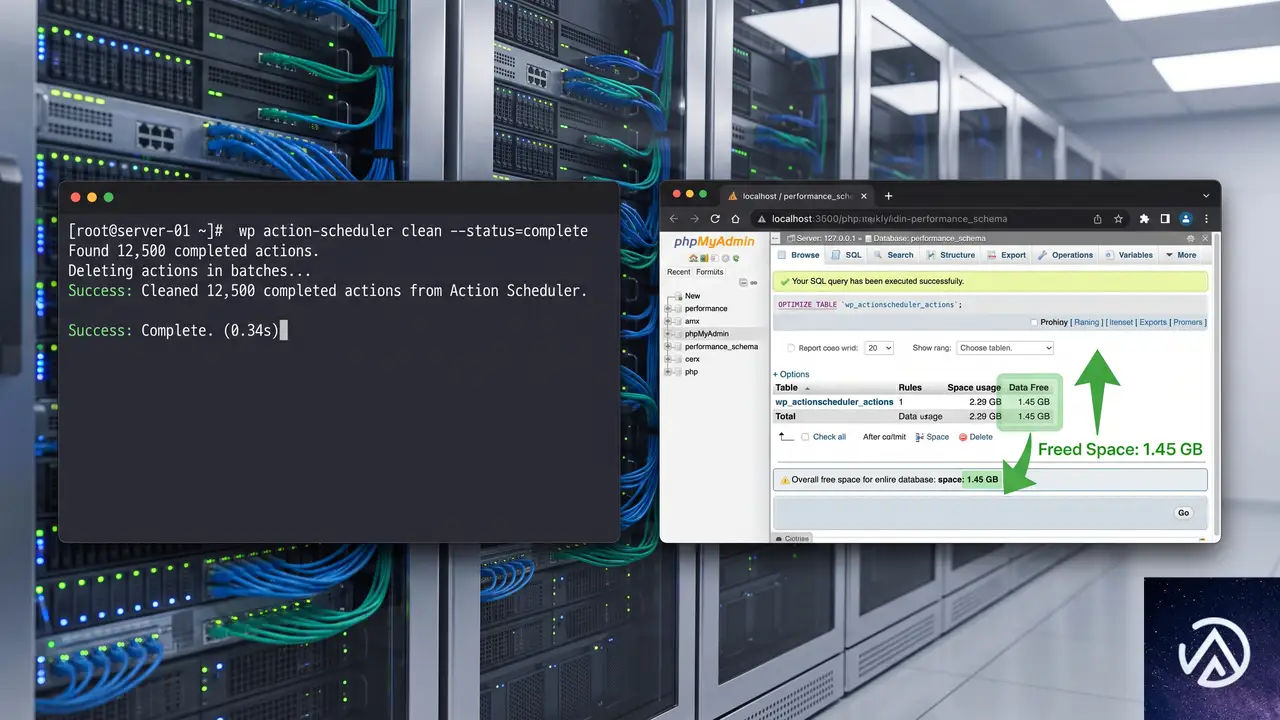The width and height of the screenshot is (1280, 720).
Task: Click the browser profile avatar icon
Action: [x=1186, y=219]
